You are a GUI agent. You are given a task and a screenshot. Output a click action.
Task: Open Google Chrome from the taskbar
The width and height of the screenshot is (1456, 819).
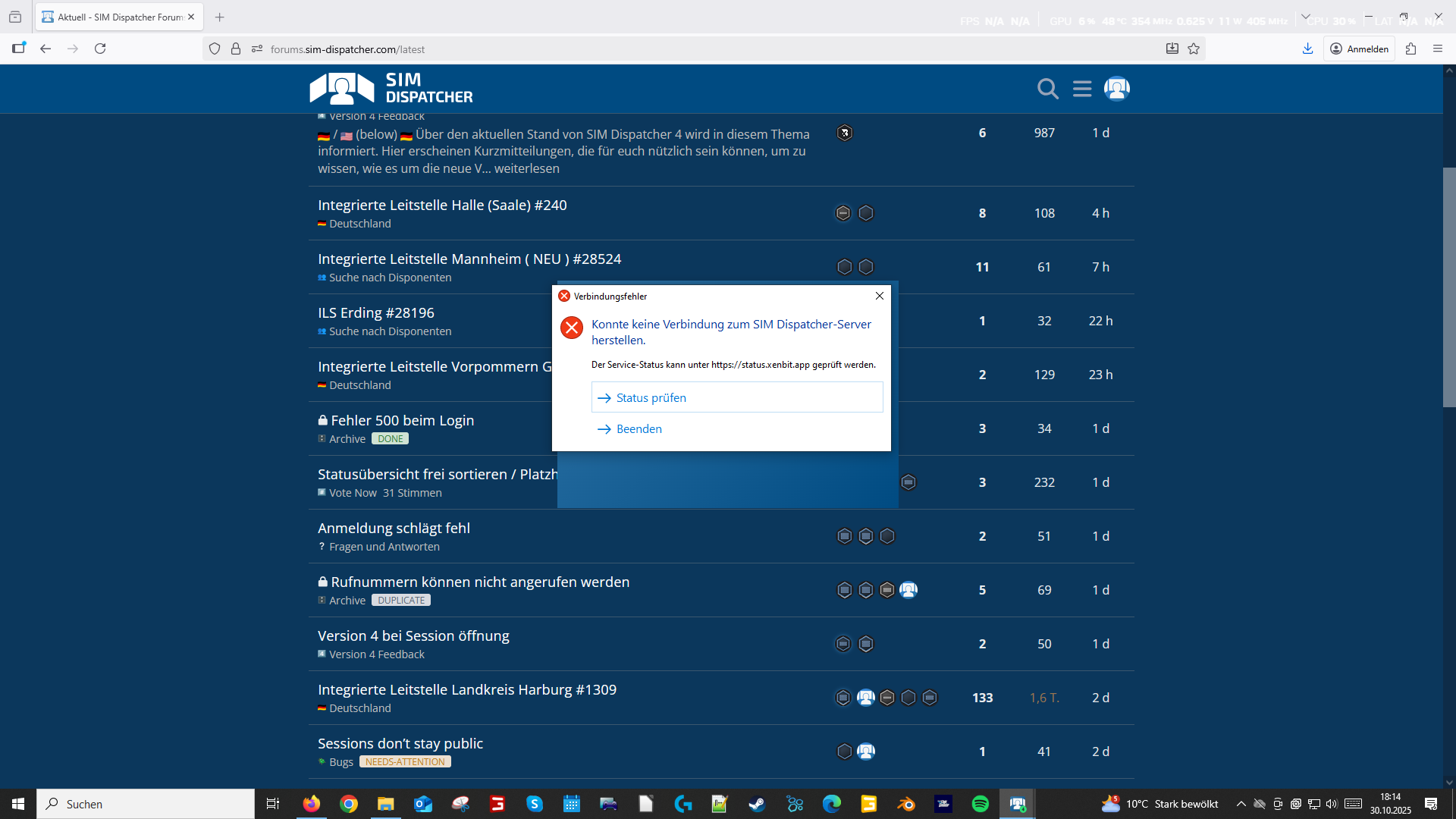click(x=349, y=804)
